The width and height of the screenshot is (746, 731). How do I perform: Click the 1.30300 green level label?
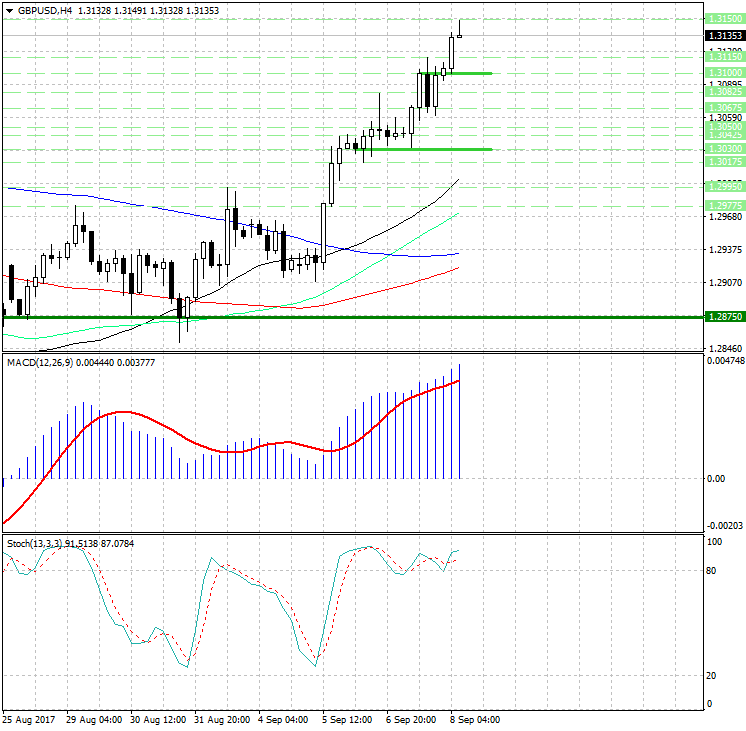click(x=725, y=149)
